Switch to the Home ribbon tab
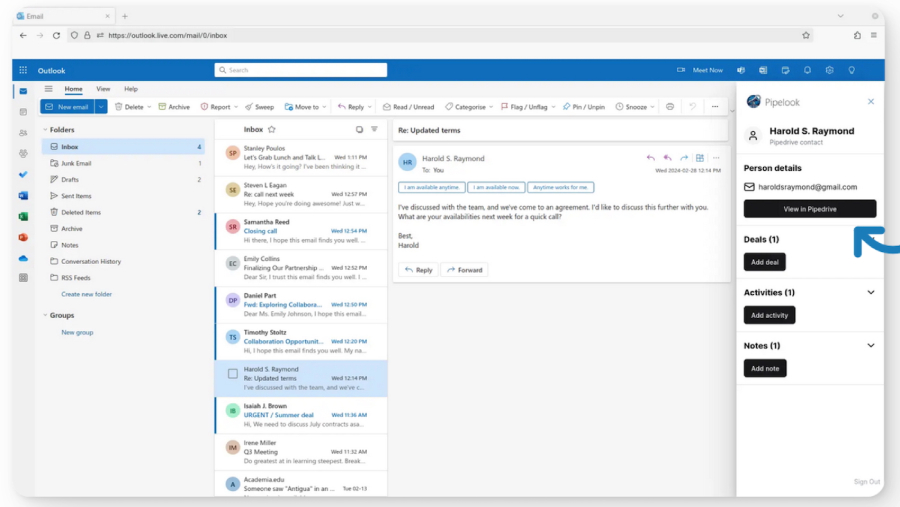Viewport: 900px width, 507px height. click(x=73, y=89)
